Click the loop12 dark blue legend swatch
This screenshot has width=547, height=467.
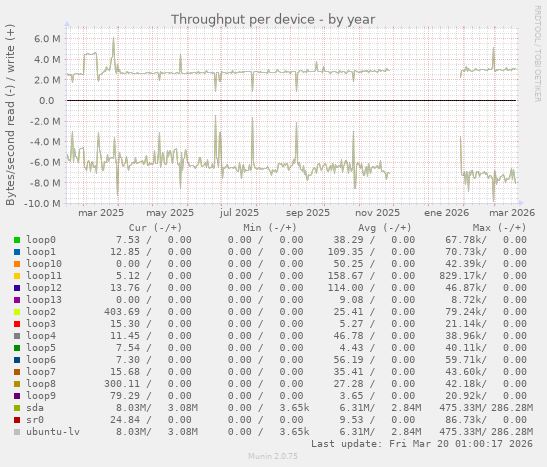(x=17, y=288)
